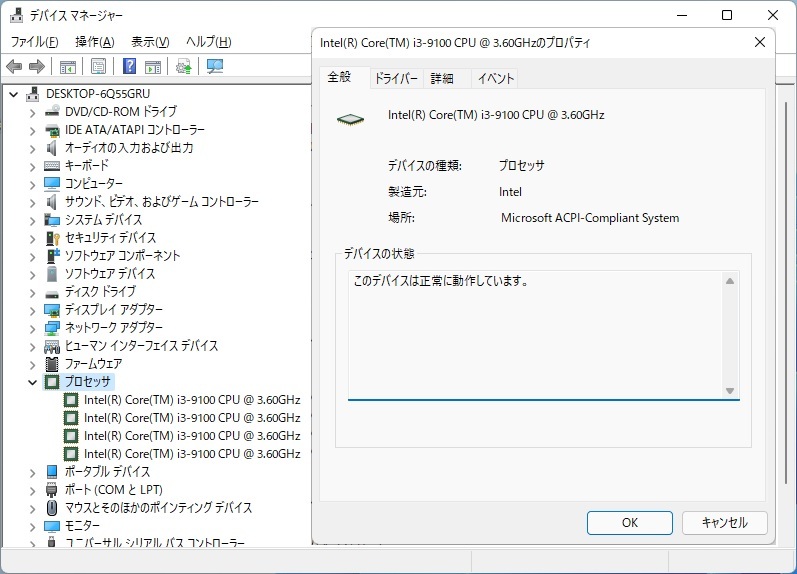Expand the ネットワーク アダプター category
Screen dimensions: 797x574
33,328
